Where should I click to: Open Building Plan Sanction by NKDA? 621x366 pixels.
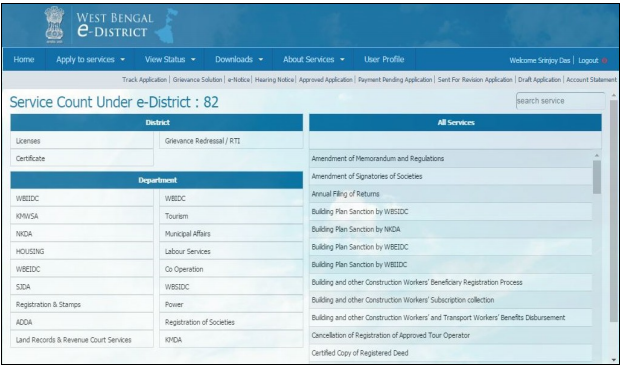[x=451, y=229]
